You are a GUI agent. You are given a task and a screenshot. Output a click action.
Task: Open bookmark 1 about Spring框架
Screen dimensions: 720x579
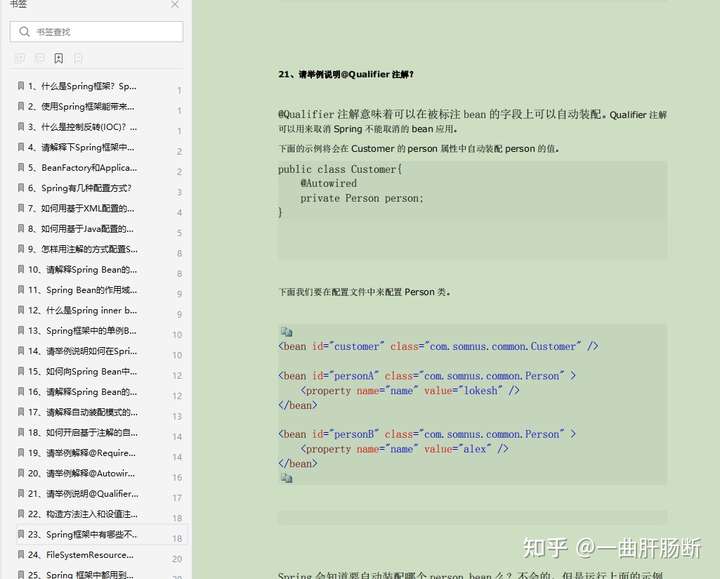[82, 86]
